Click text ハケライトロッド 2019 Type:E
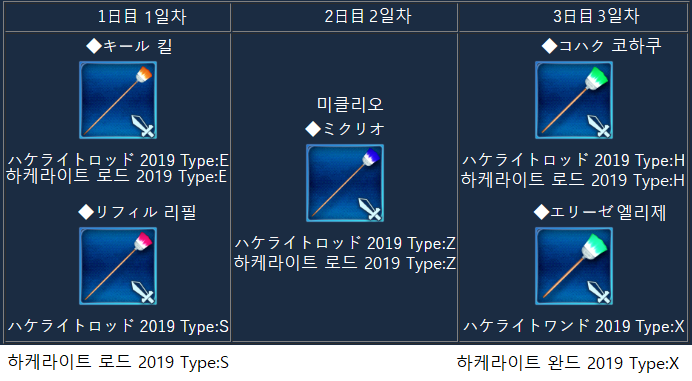 pyautogui.click(x=118, y=160)
